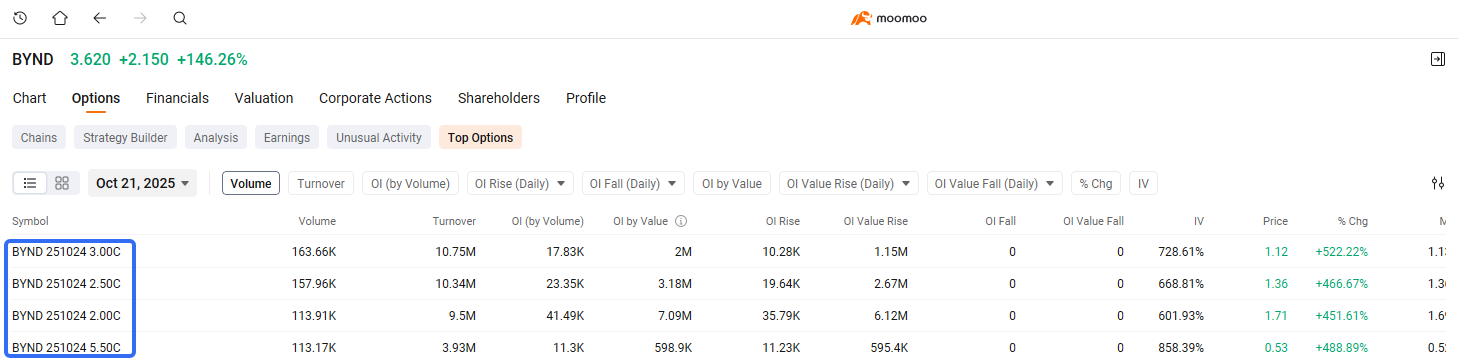This screenshot has width=1458, height=362.
Task: Switch to the Chains sub-tab
Action: [39, 137]
